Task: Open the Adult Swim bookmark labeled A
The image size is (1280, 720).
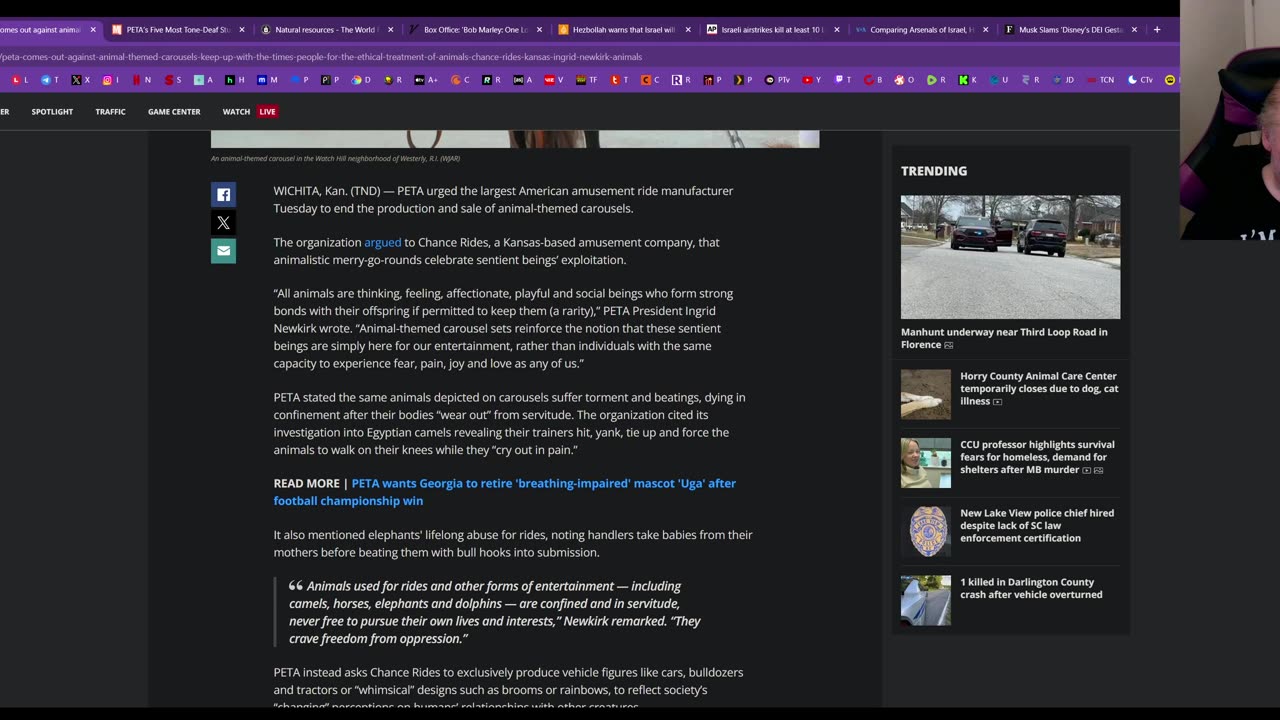Action: coord(522,80)
